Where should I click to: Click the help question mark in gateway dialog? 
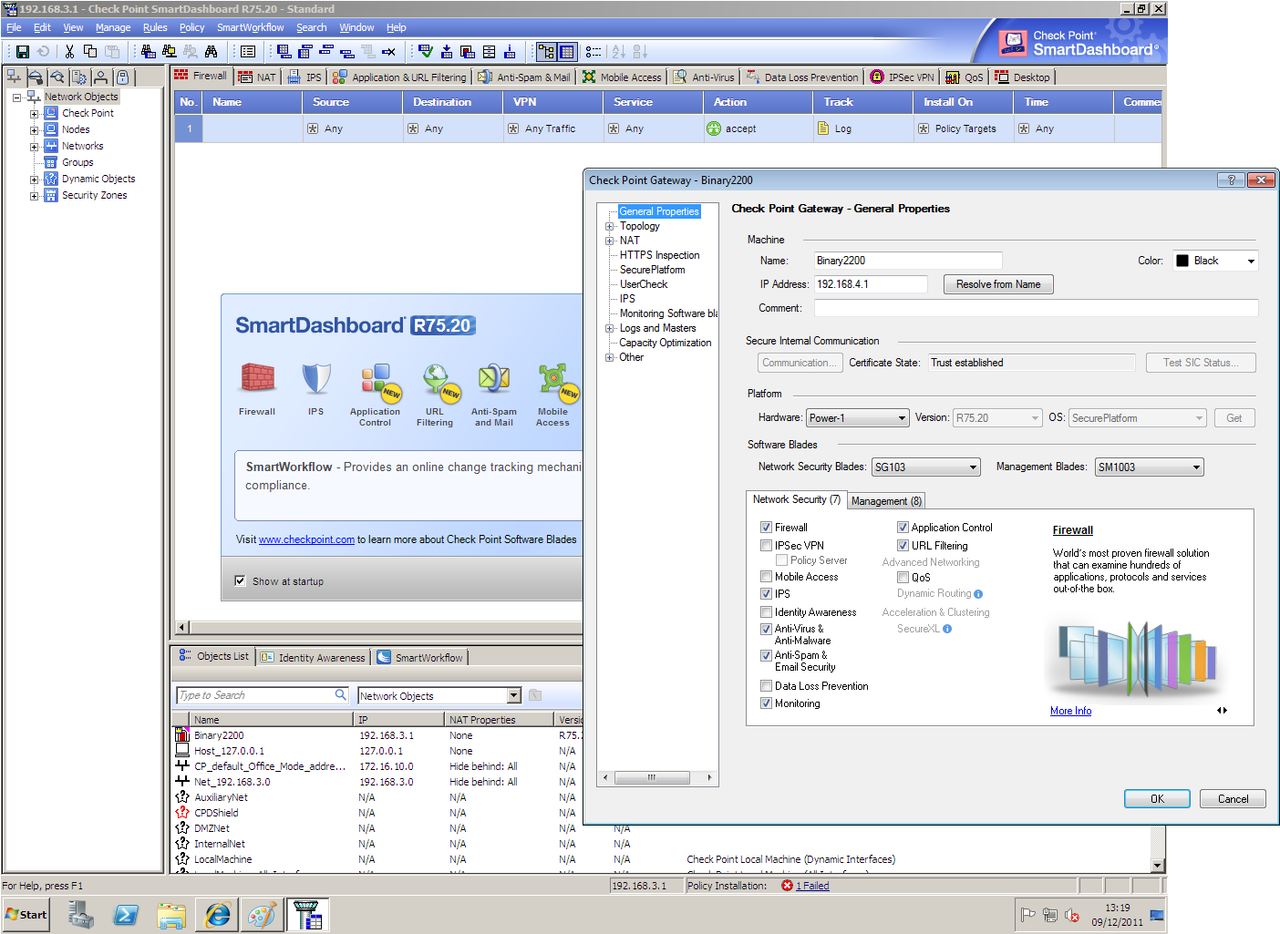(x=1229, y=180)
